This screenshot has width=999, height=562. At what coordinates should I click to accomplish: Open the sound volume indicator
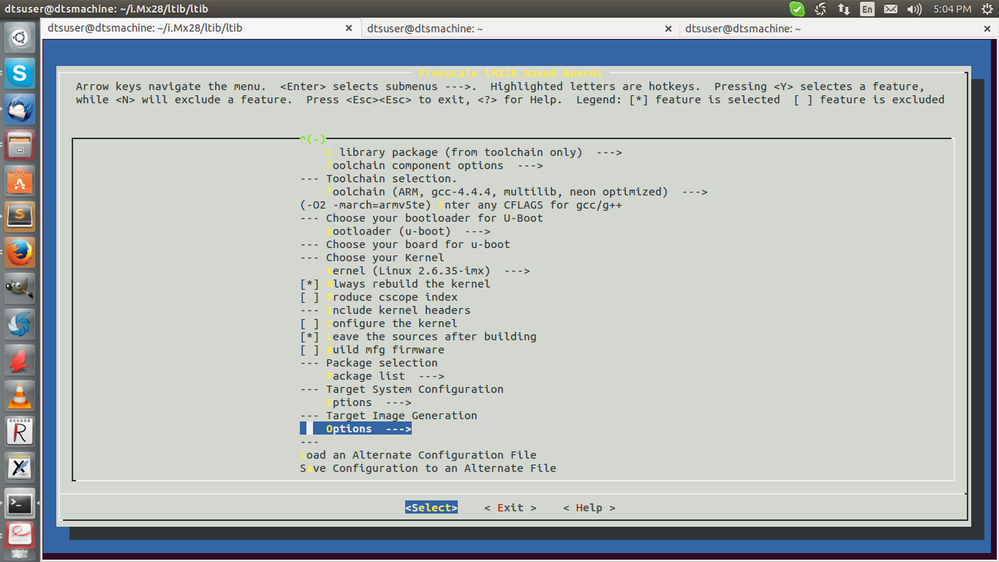[x=914, y=9]
